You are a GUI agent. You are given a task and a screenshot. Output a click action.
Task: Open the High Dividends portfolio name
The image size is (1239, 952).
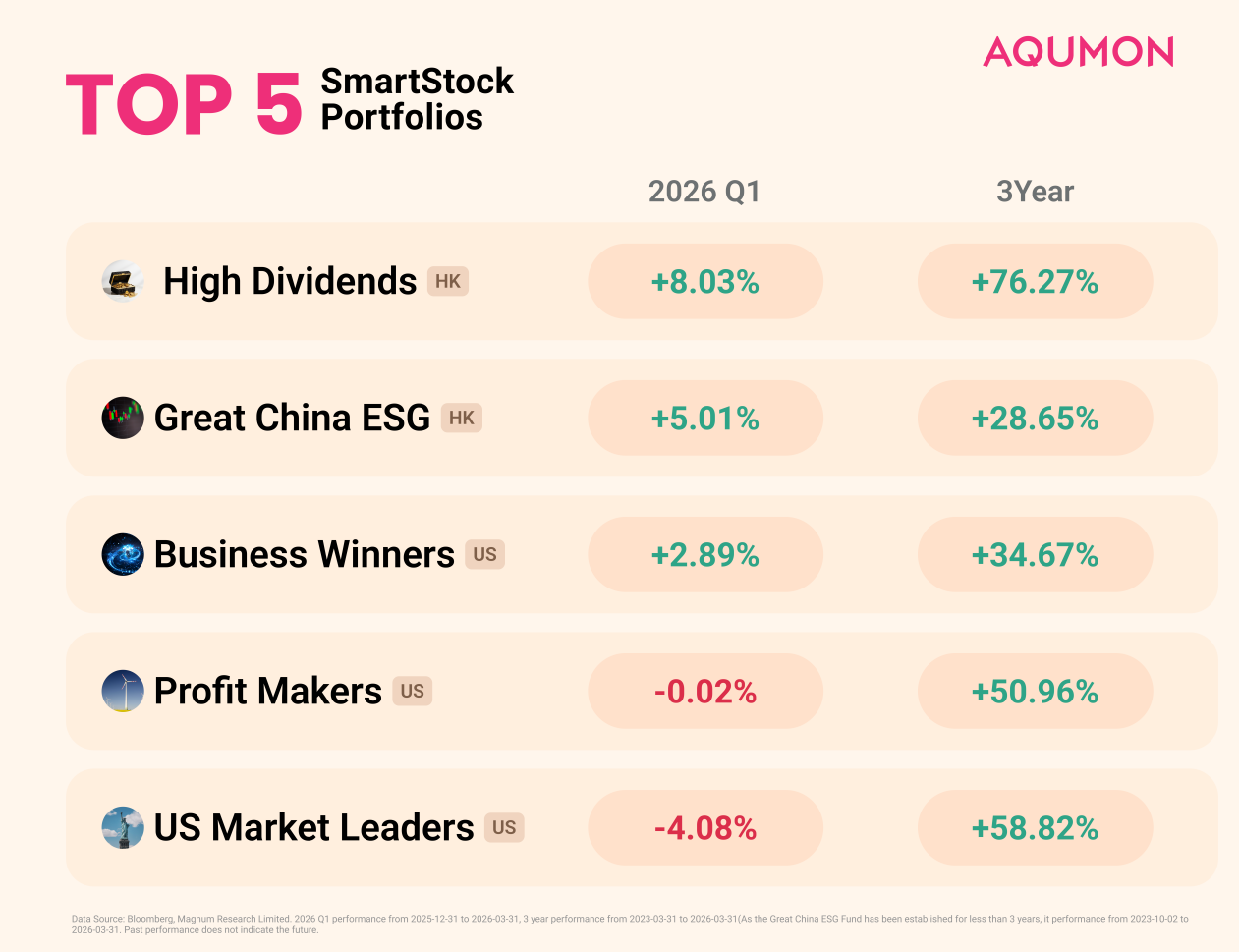coord(290,282)
